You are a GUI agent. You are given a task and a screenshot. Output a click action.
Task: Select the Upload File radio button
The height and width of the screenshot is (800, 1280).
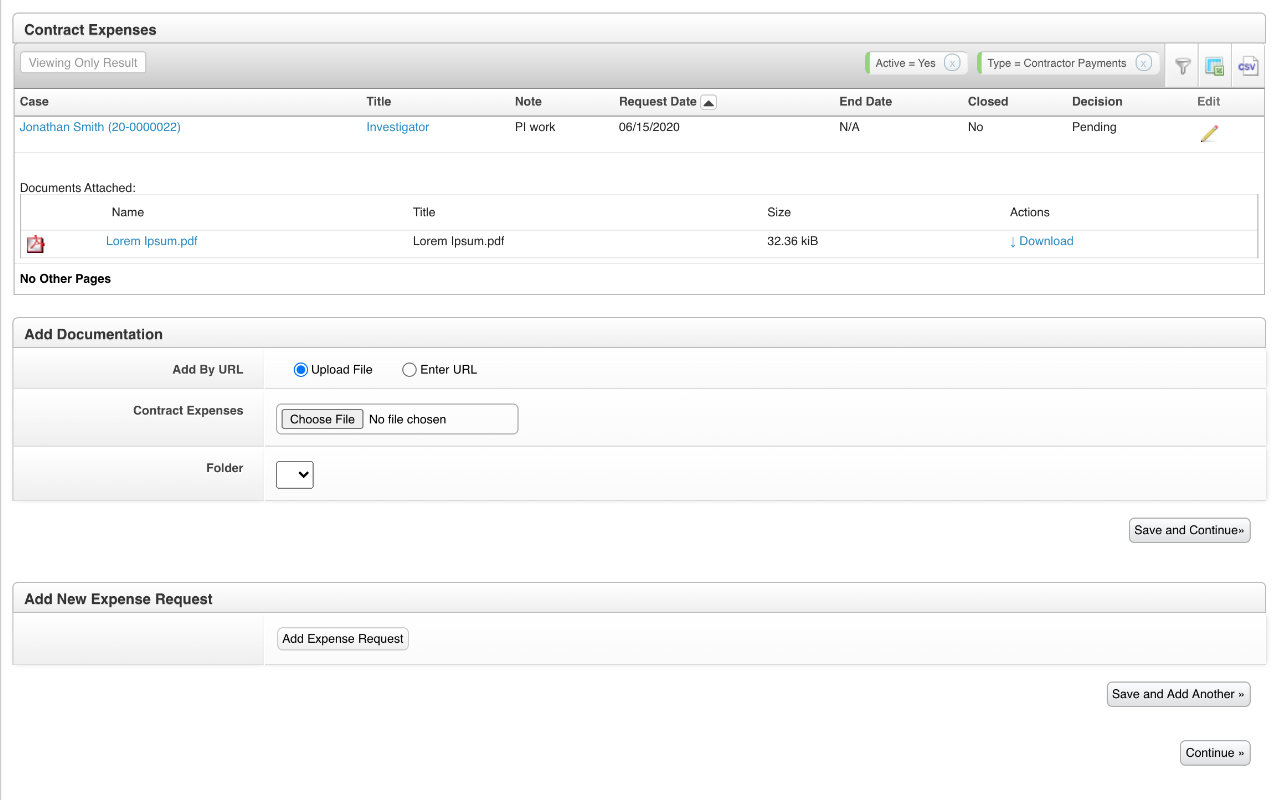coord(300,370)
